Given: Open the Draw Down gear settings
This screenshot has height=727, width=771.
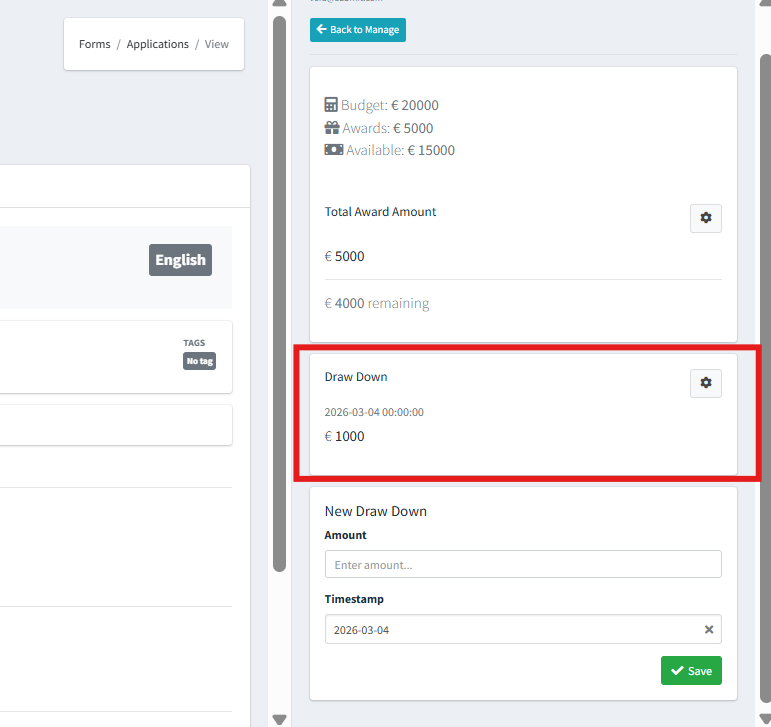Looking at the screenshot, I should pos(705,383).
